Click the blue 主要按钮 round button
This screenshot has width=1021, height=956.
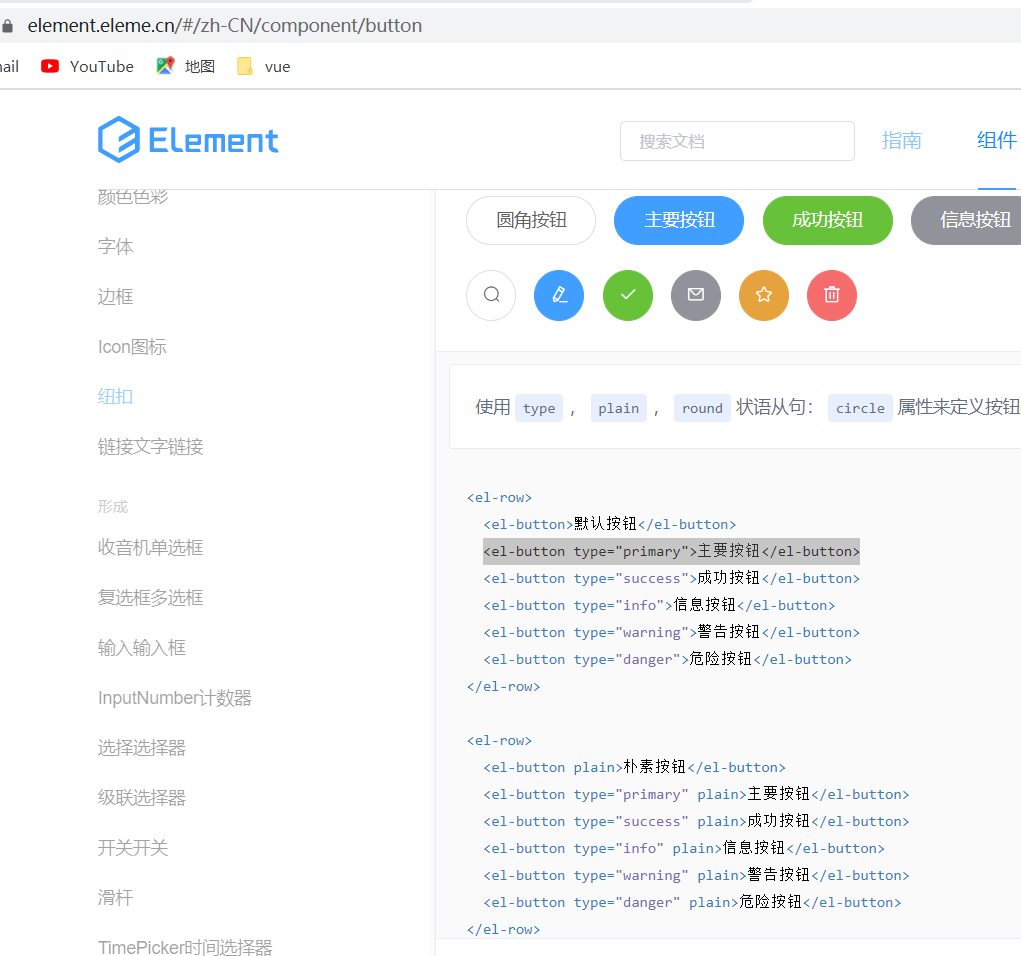tap(679, 220)
